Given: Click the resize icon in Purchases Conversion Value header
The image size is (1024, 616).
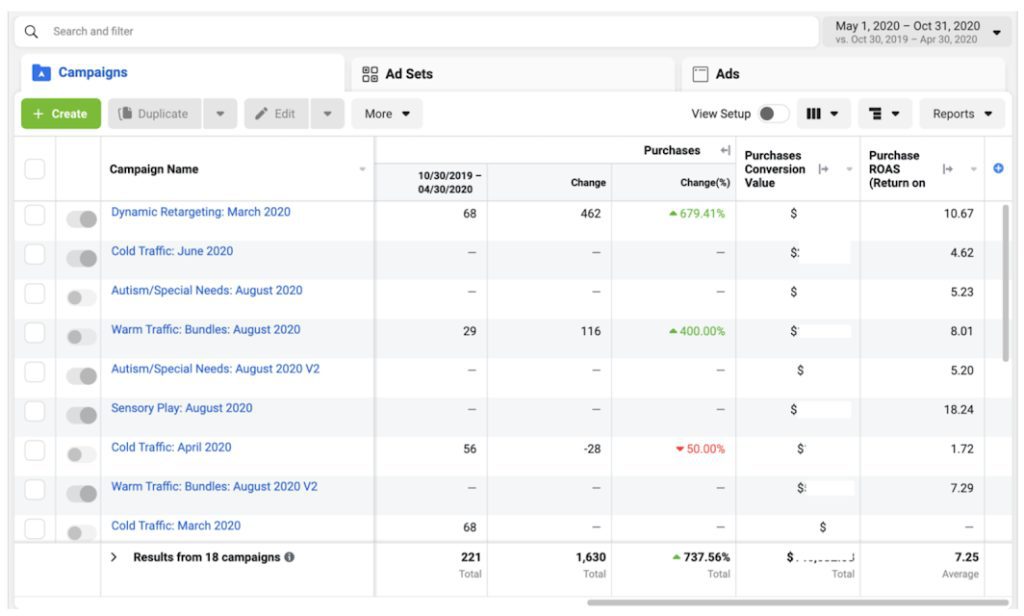Looking at the screenshot, I should [824, 169].
